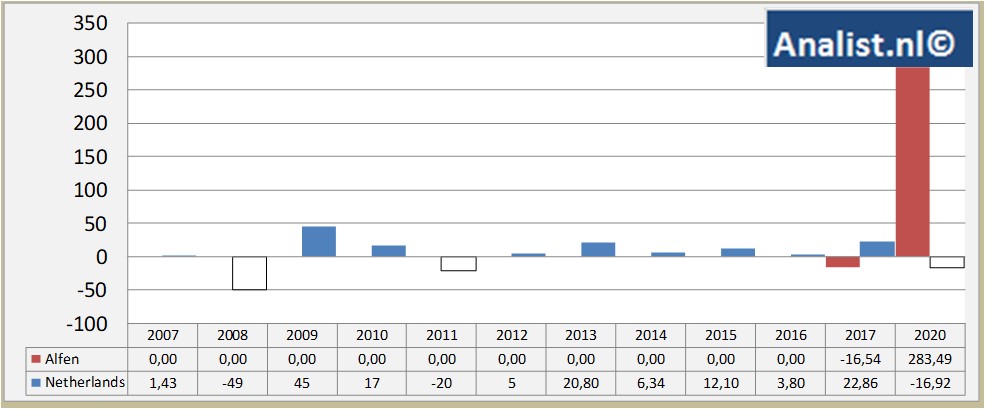This screenshot has height=409, width=985.
Task: Select the -49 Netherlands value cell
Action: [x=232, y=382]
